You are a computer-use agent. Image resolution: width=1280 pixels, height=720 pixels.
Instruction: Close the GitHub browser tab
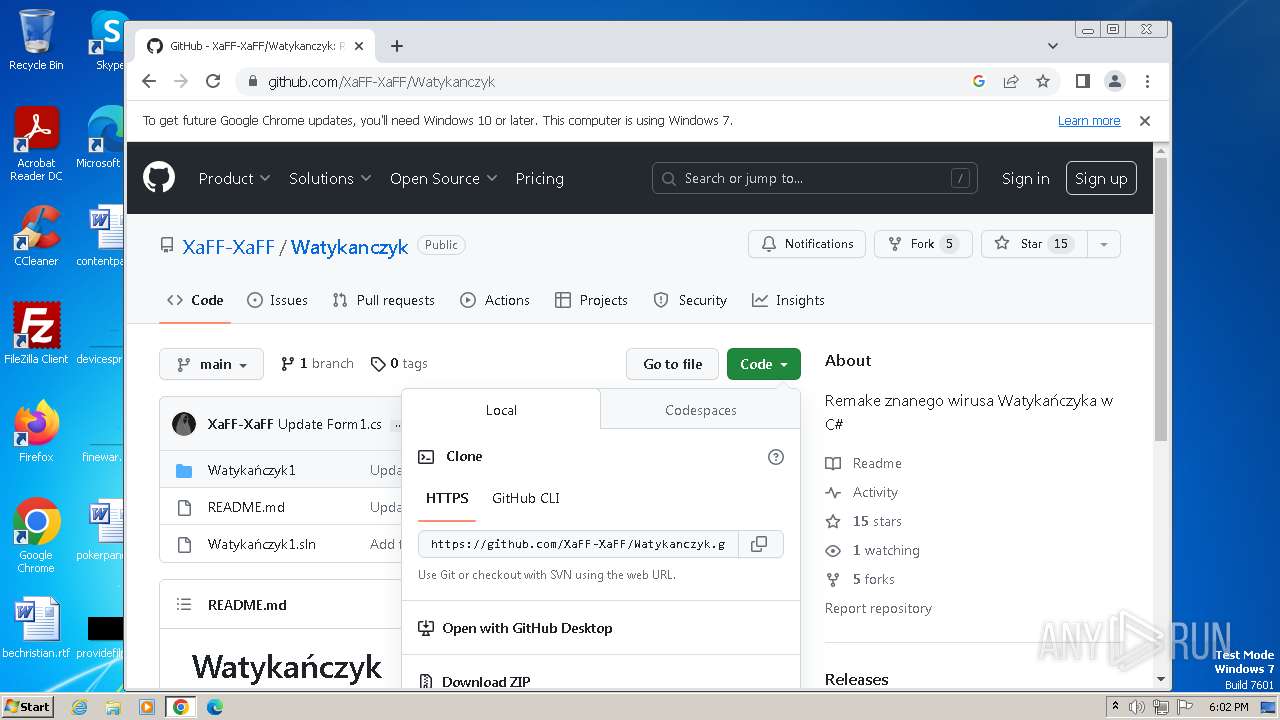pos(360,46)
